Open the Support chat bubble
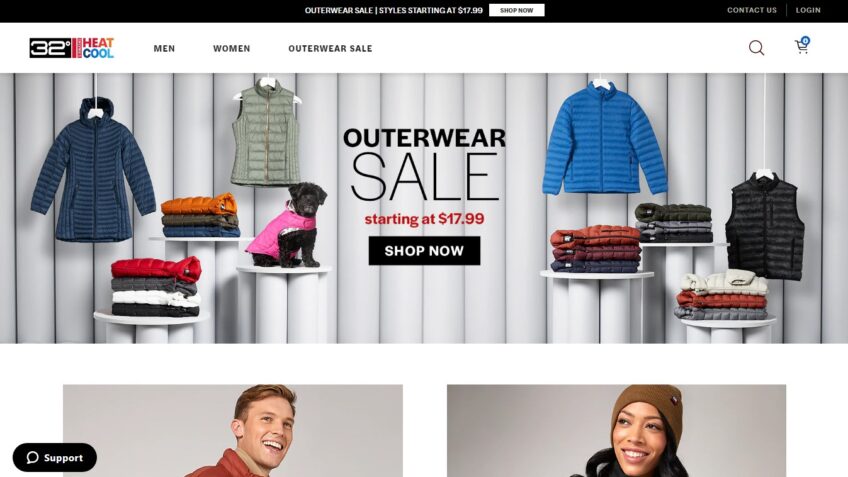Image resolution: width=848 pixels, height=477 pixels. click(55, 458)
